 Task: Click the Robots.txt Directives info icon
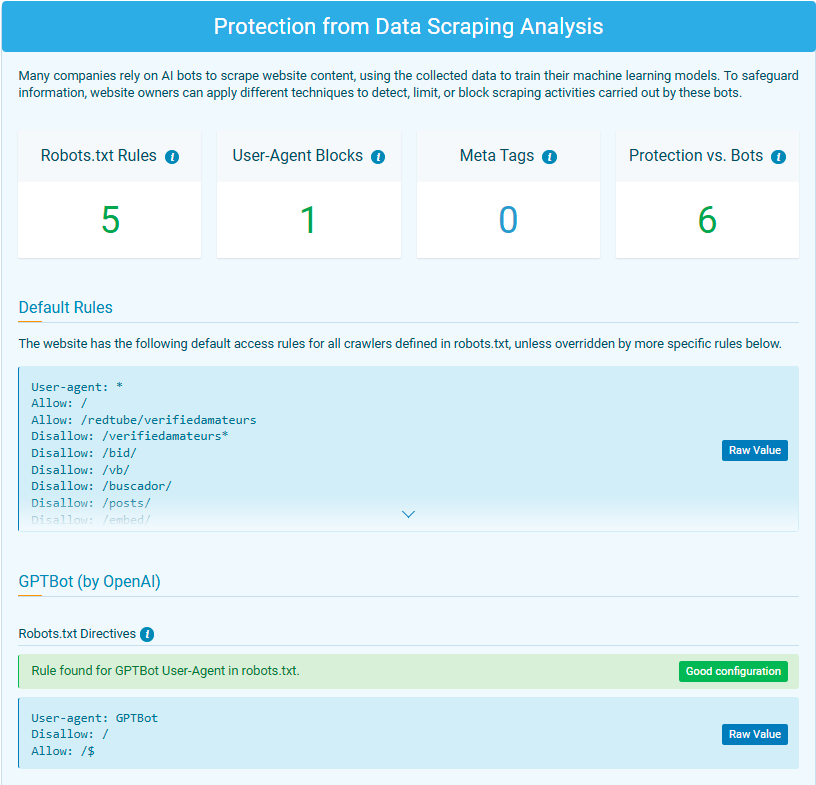(147, 634)
